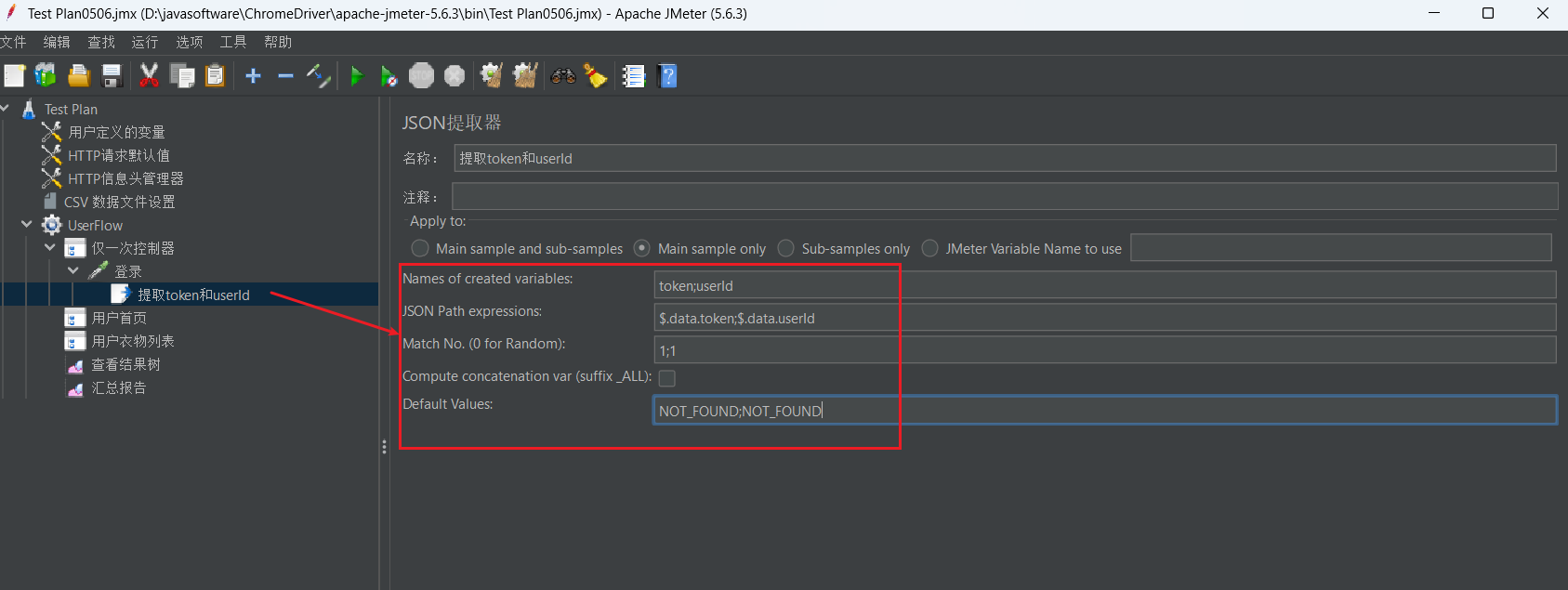The width and height of the screenshot is (1568, 590).
Task: Click the 注释 comment input field
Action: [x=1005, y=196]
